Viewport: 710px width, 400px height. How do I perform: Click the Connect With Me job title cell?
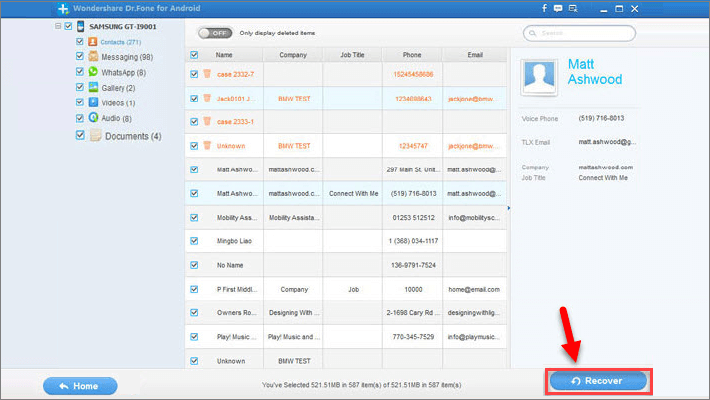click(353, 193)
